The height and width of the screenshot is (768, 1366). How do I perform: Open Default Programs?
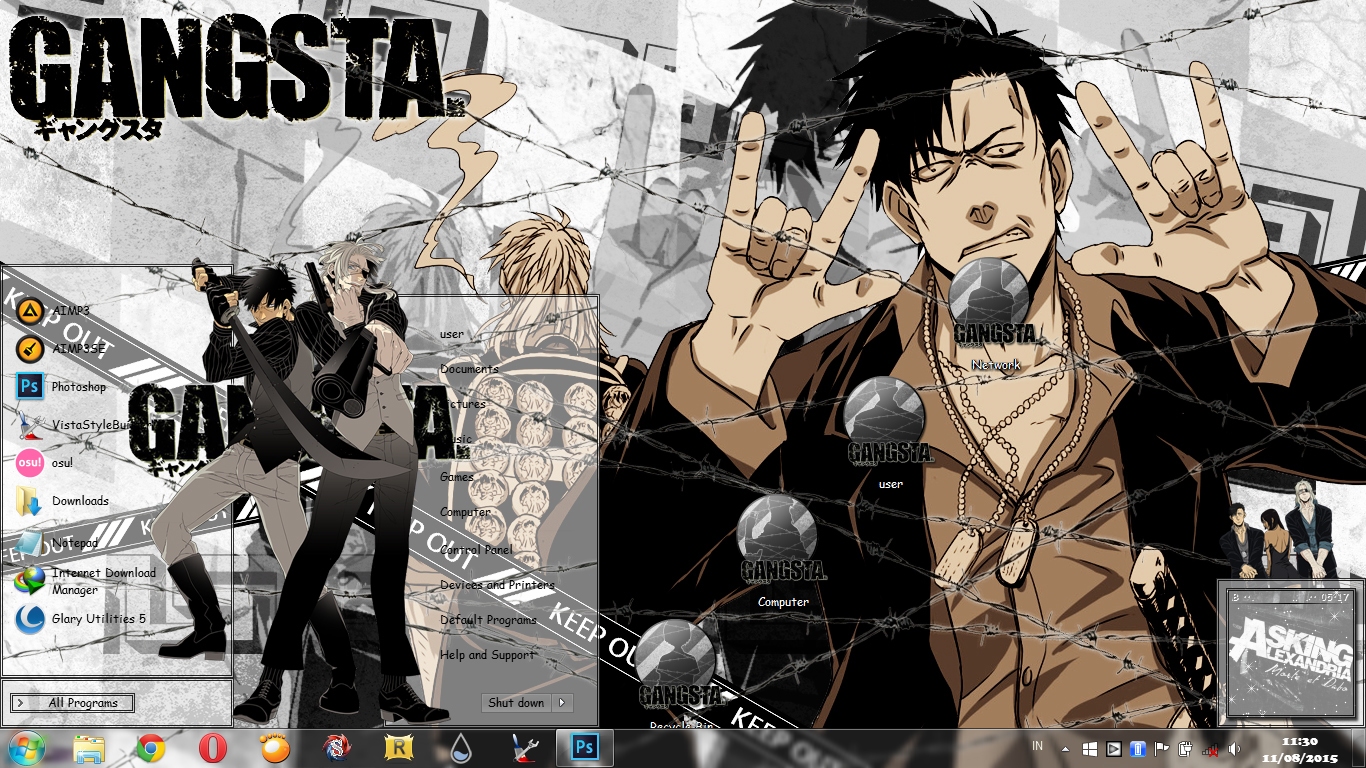488,620
